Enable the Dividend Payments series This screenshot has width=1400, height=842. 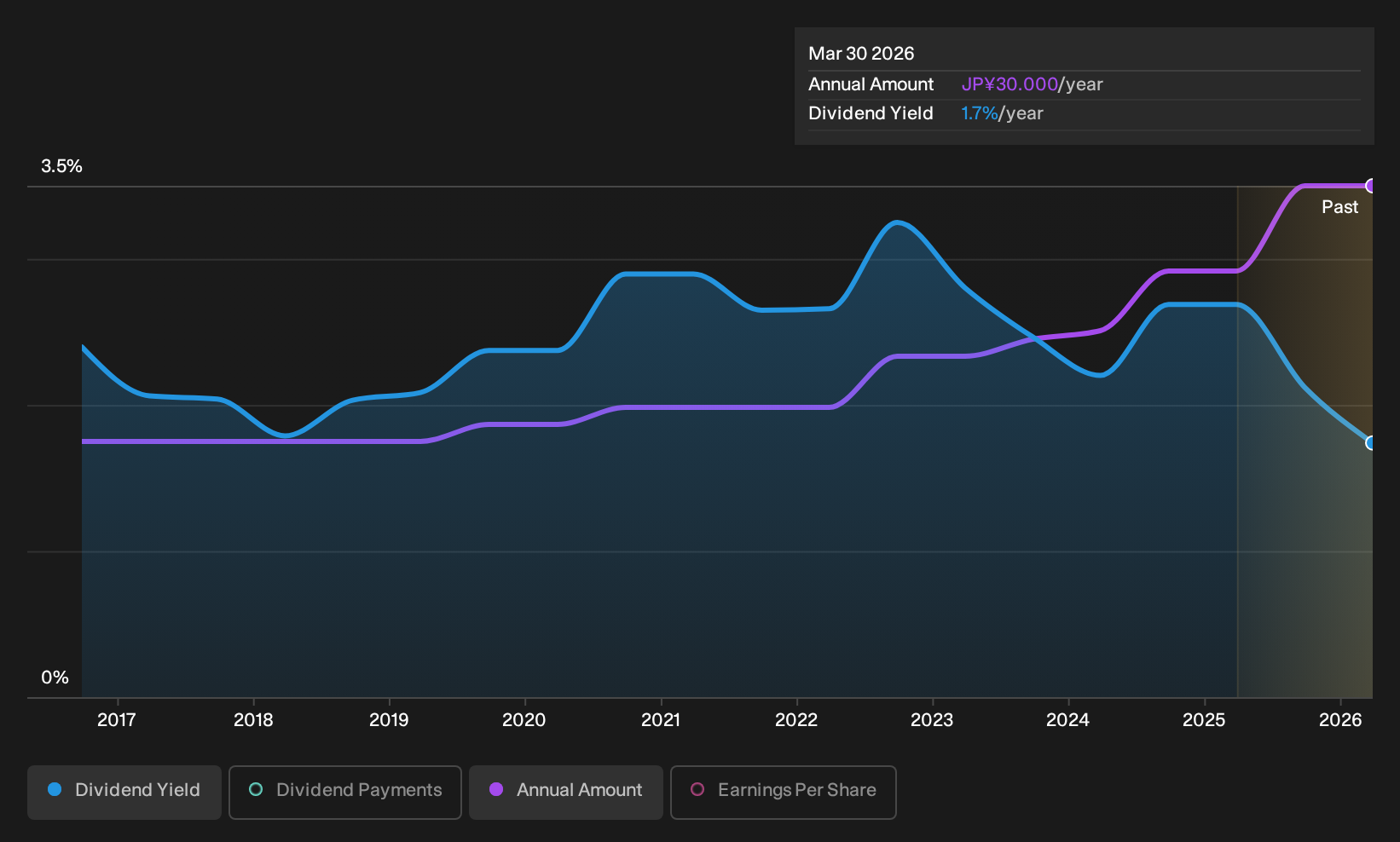click(345, 792)
